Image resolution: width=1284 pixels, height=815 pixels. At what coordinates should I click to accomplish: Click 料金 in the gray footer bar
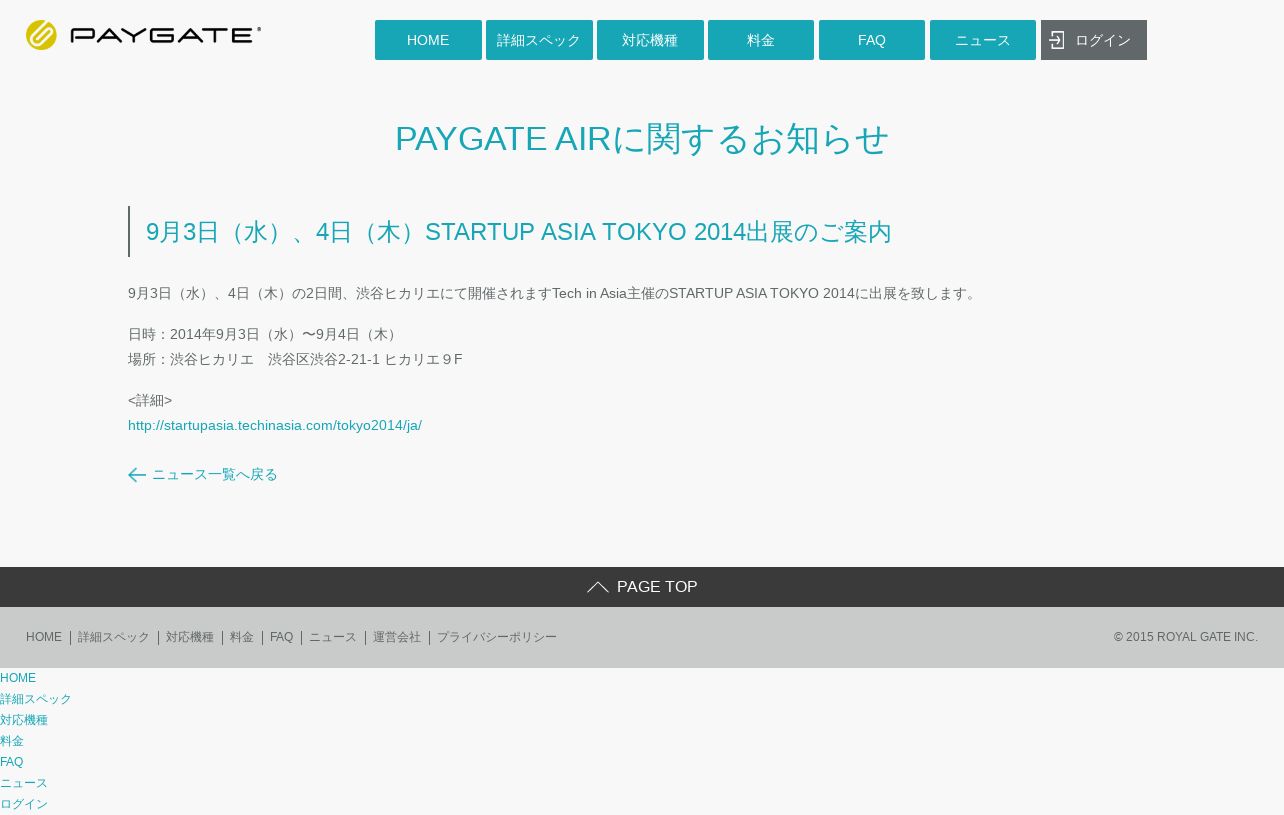(x=242, y=637)
